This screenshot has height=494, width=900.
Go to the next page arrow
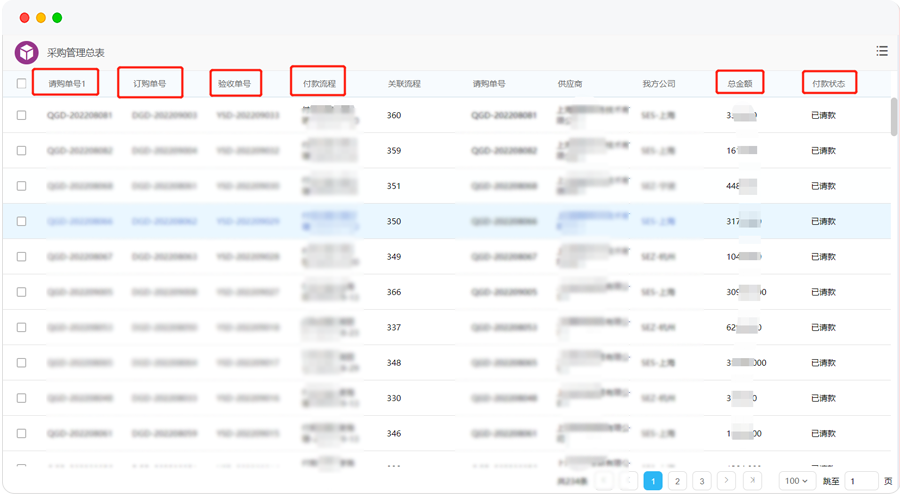[726, 480]
